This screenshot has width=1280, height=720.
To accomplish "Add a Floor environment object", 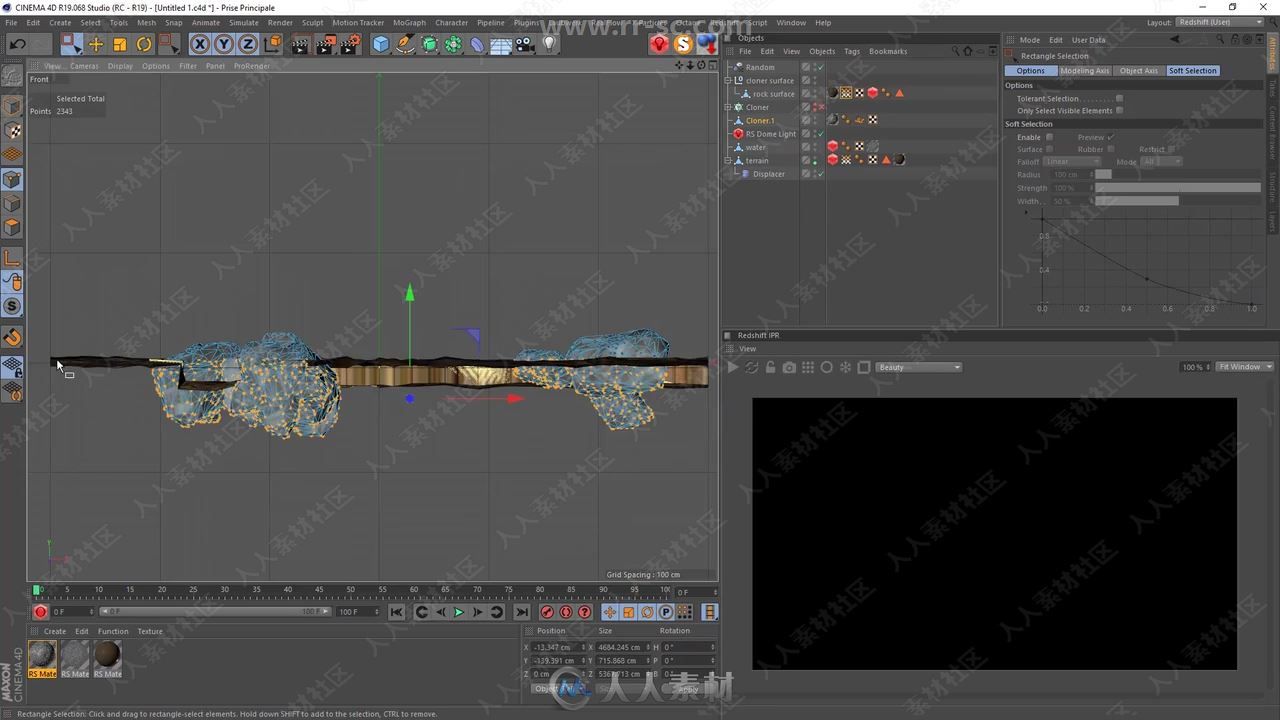I will click(x=501, y=44).
